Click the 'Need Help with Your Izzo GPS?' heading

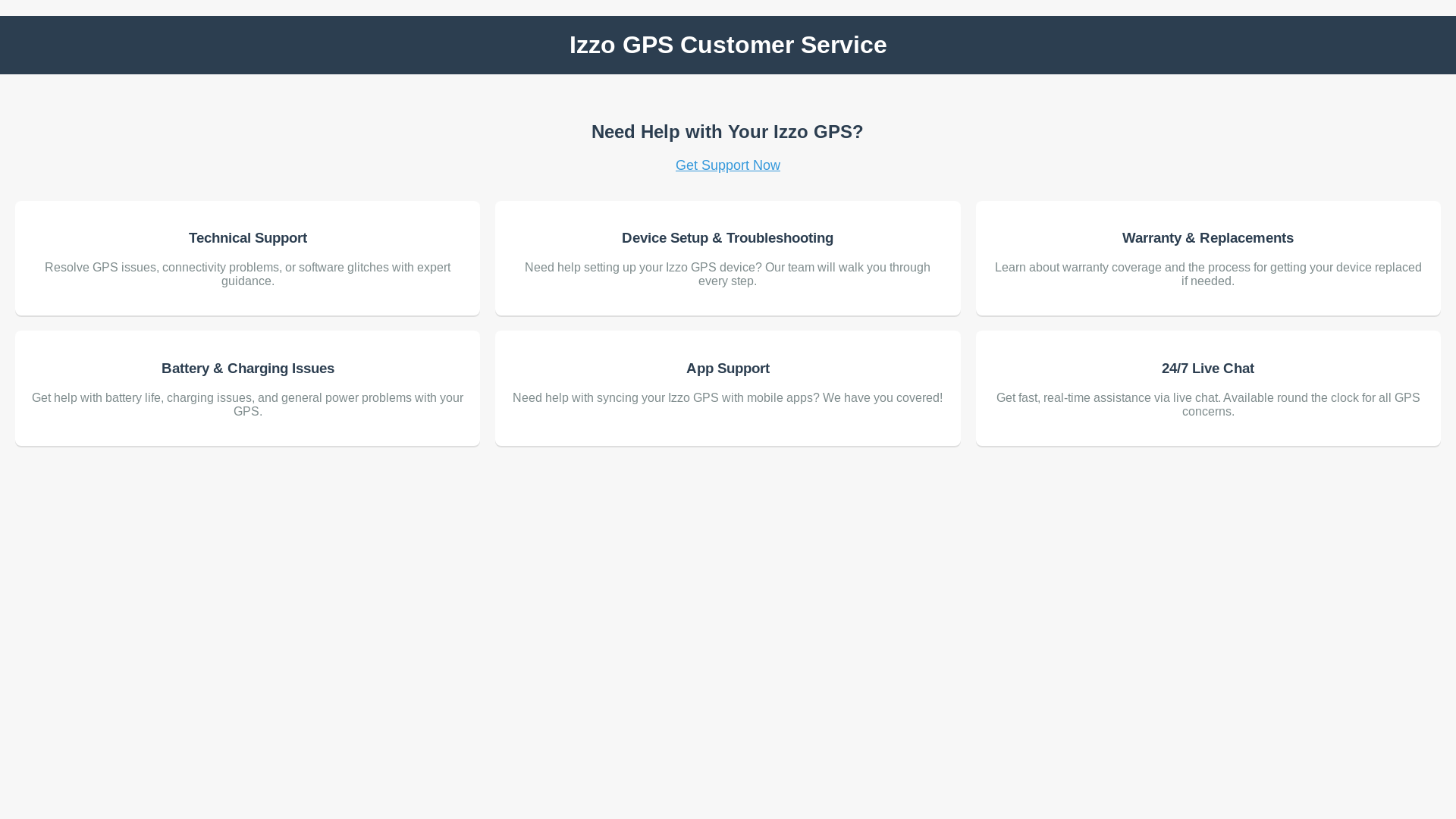click(x=727, y=132)
